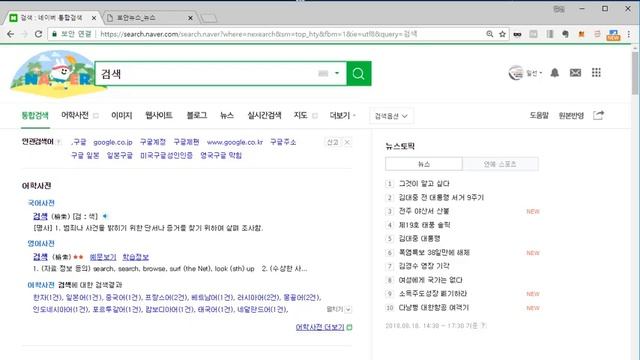Close related searches with the X button
The width and height of the screenshot is (640, 360).
click(347, 142)
